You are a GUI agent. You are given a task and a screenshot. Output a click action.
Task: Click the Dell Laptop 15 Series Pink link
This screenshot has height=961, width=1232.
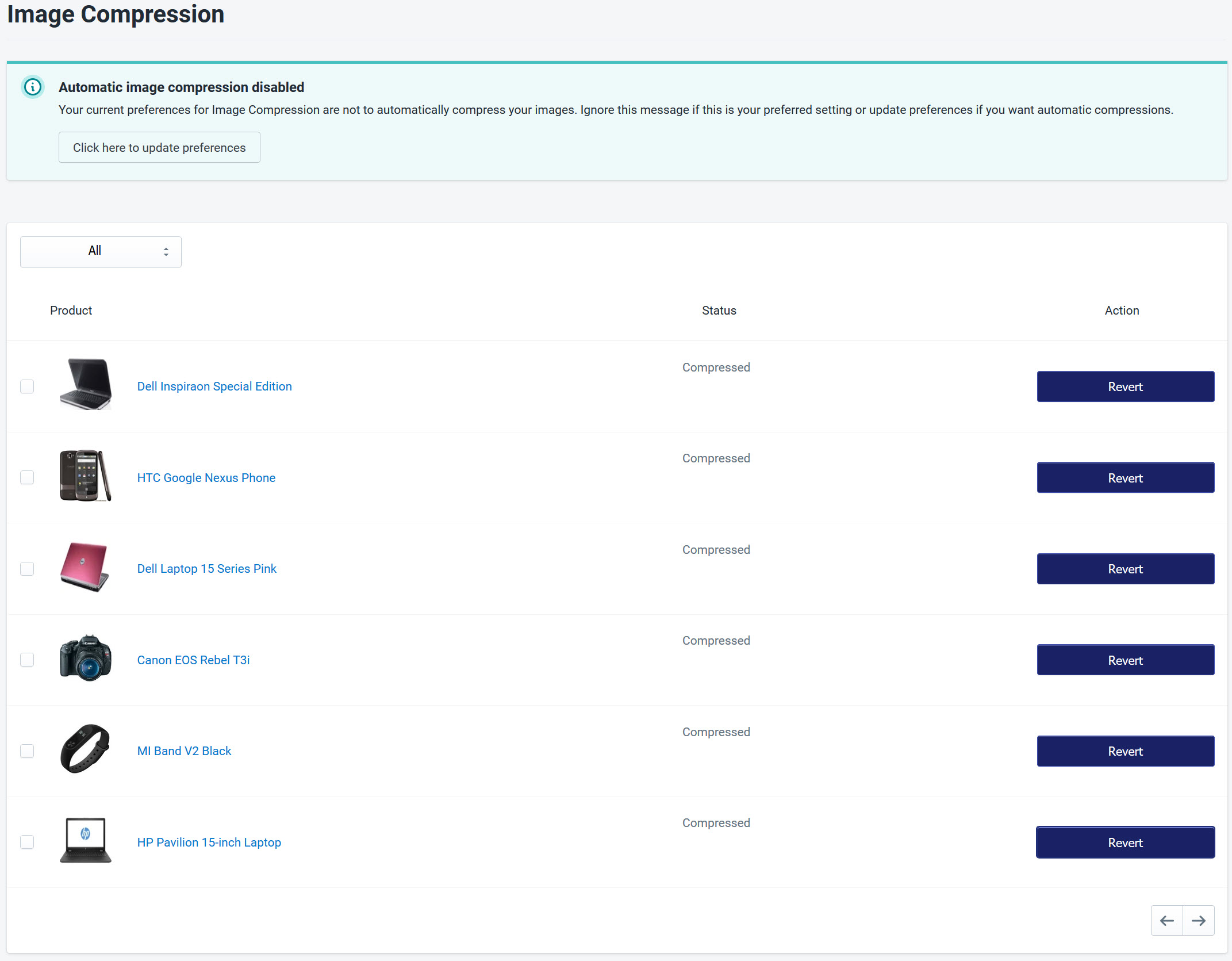[x=207, y=568]
